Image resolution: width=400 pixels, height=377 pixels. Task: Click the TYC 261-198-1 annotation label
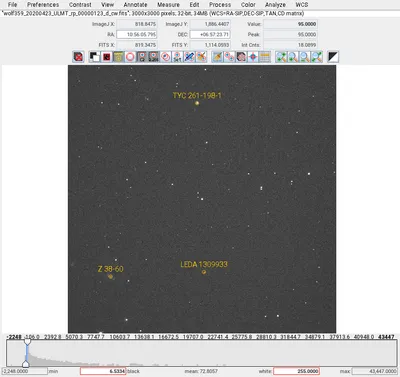[197, 95]
